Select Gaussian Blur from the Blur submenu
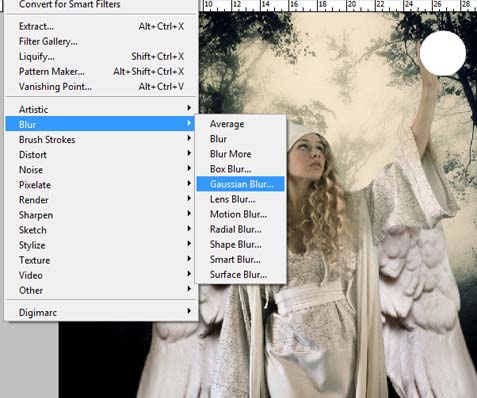The height and width of the screenshot is (398, 477). click(240, 184)
